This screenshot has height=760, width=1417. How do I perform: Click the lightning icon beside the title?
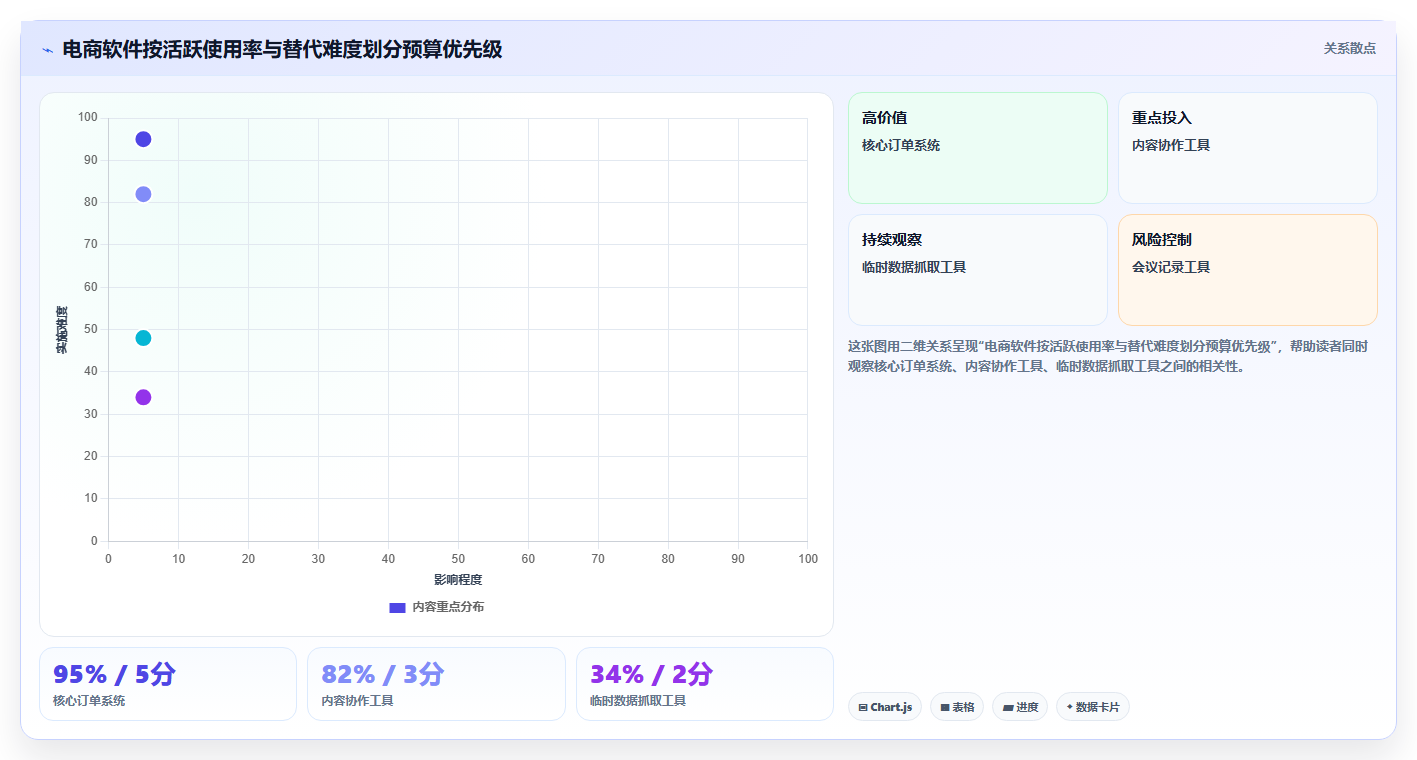pos(47,49)
